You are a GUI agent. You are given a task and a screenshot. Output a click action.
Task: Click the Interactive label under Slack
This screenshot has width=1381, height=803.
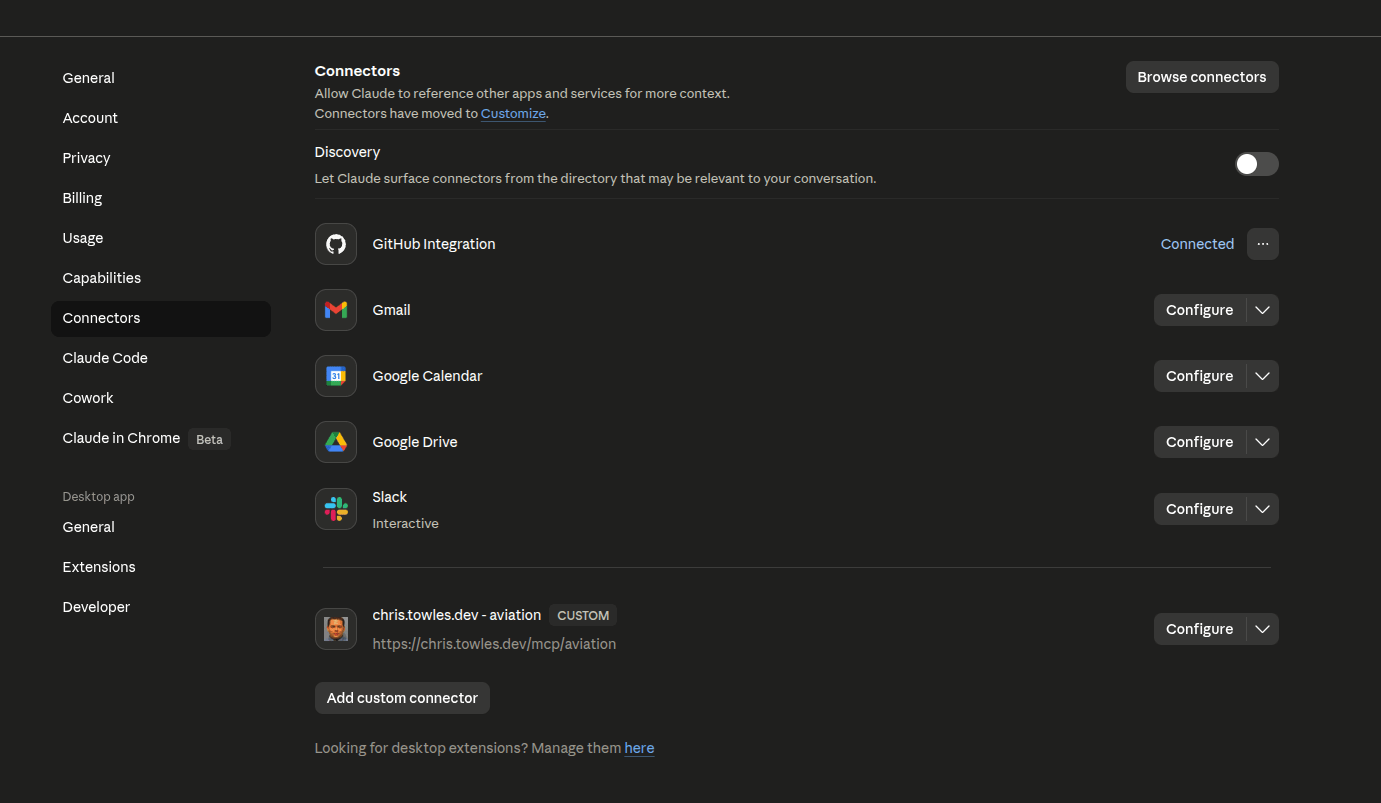[x=405, y=523]
